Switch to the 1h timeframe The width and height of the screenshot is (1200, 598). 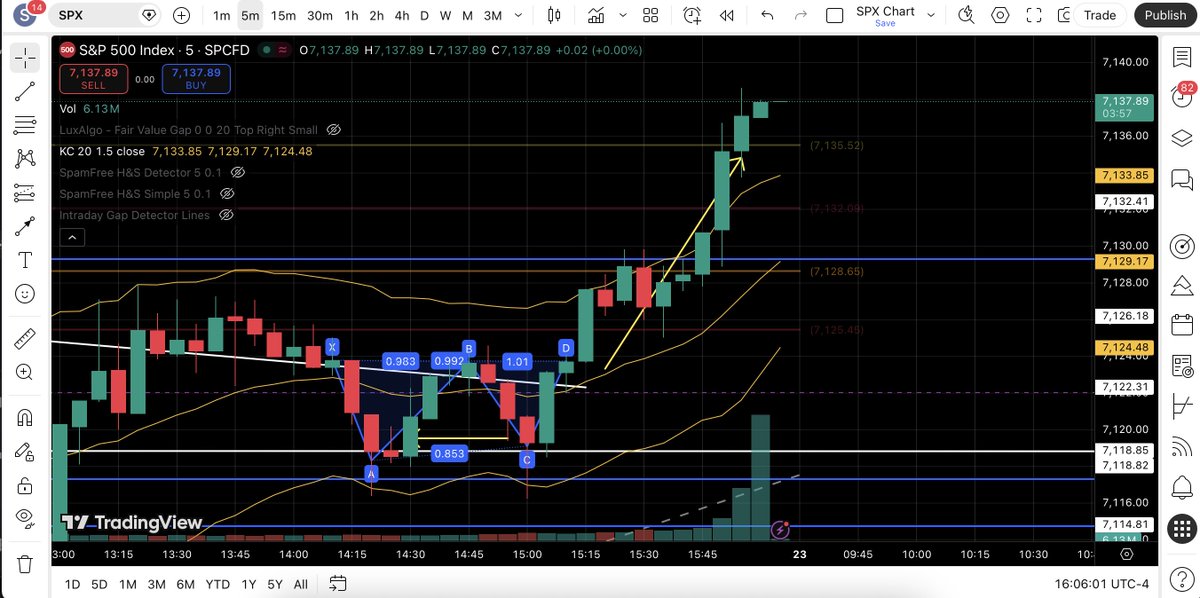pos(351,15)
